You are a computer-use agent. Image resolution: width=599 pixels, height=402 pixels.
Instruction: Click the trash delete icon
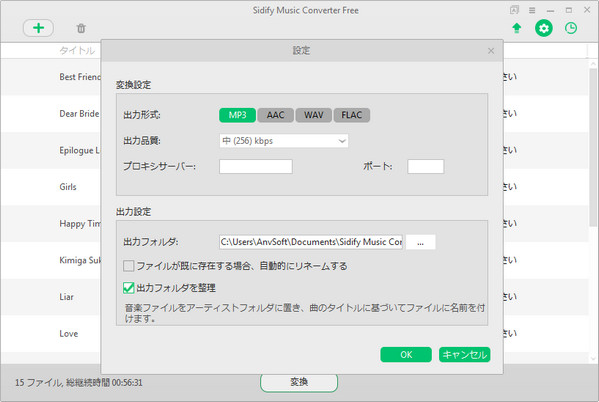(x=81, y=28)
